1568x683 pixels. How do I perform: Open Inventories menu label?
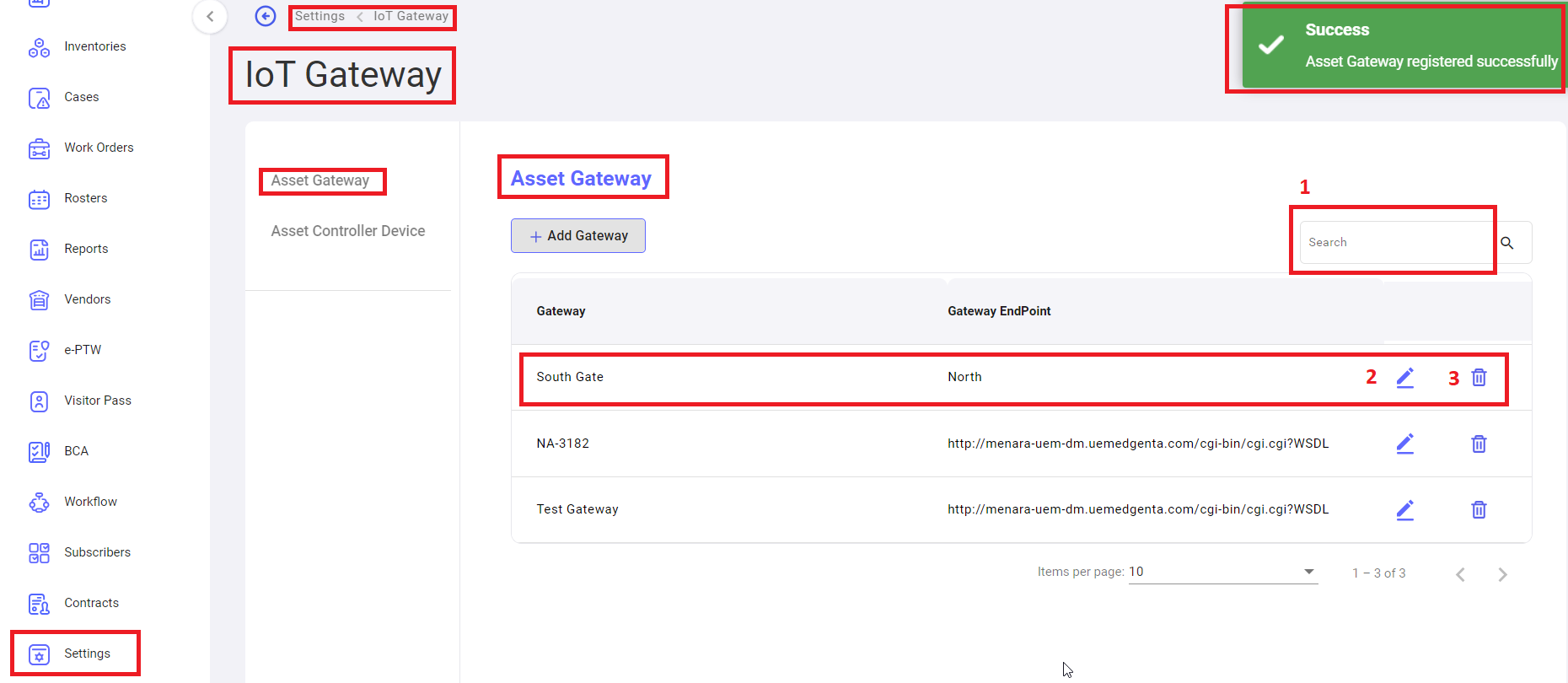(x=95, y=46)
